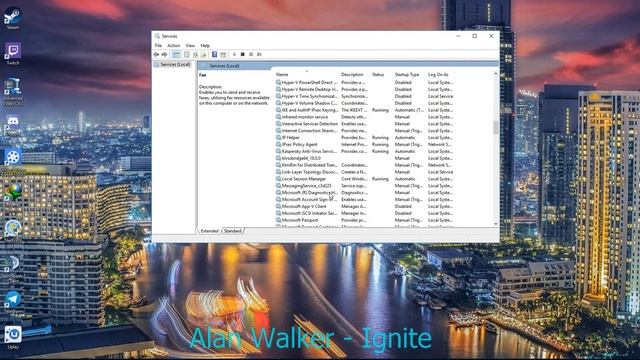Open the Discord desktop icon
This screenshot has width=640, height=360.
click(x=13, y=124)
